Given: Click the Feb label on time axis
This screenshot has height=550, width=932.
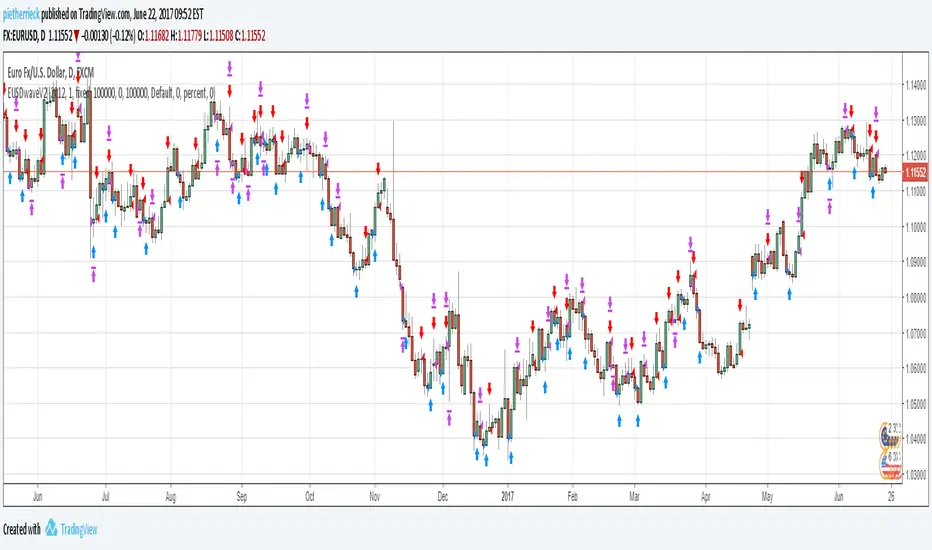Looking at the screenshot, I should [572, 496].
